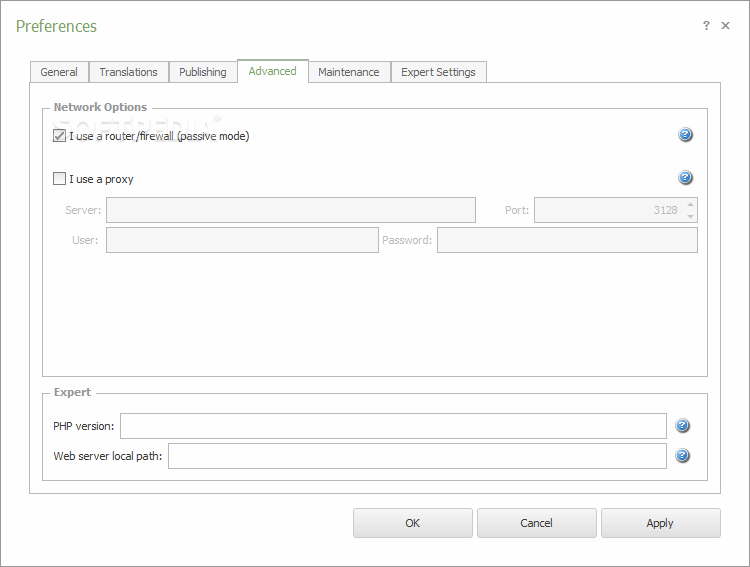Viewport: 750px width, 567px height.
Task: Click help icon next to passive mode option
Action: point(685,135)
